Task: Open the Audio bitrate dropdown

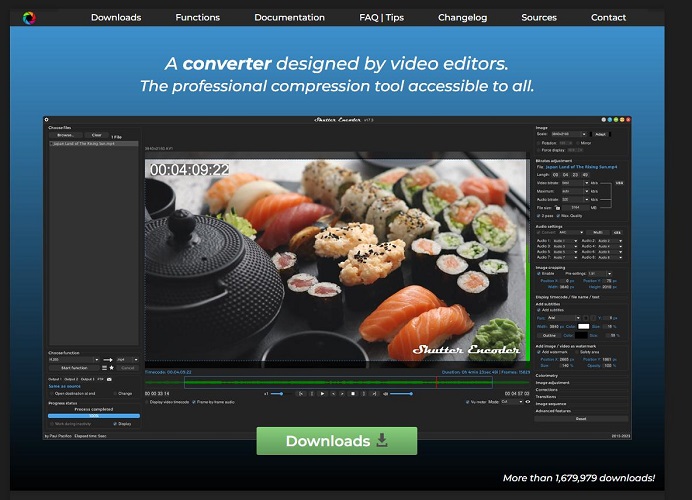Action: (x=575, y=199)
